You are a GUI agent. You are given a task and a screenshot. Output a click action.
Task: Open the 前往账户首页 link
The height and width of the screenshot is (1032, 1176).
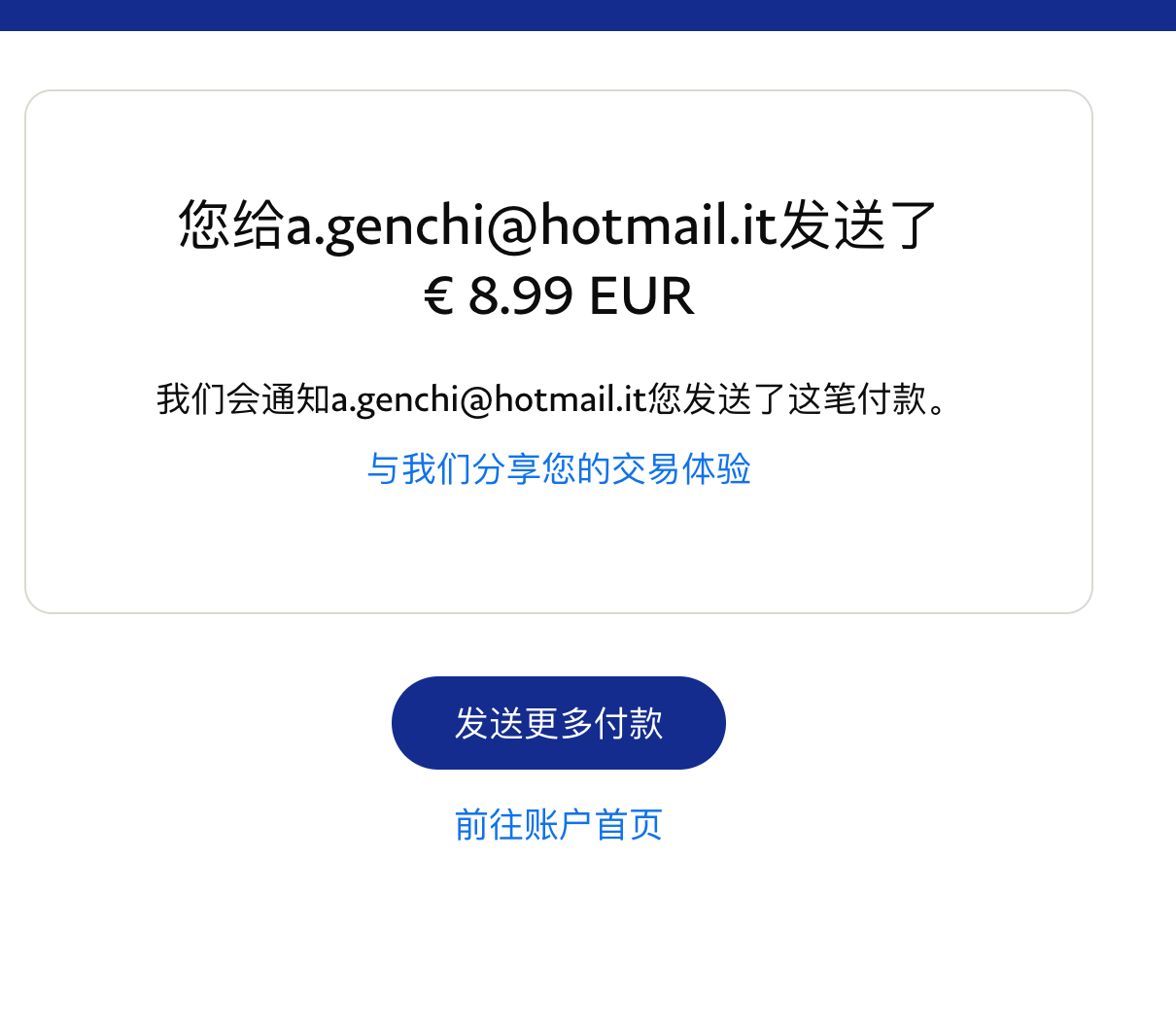(x=559, y=825)
